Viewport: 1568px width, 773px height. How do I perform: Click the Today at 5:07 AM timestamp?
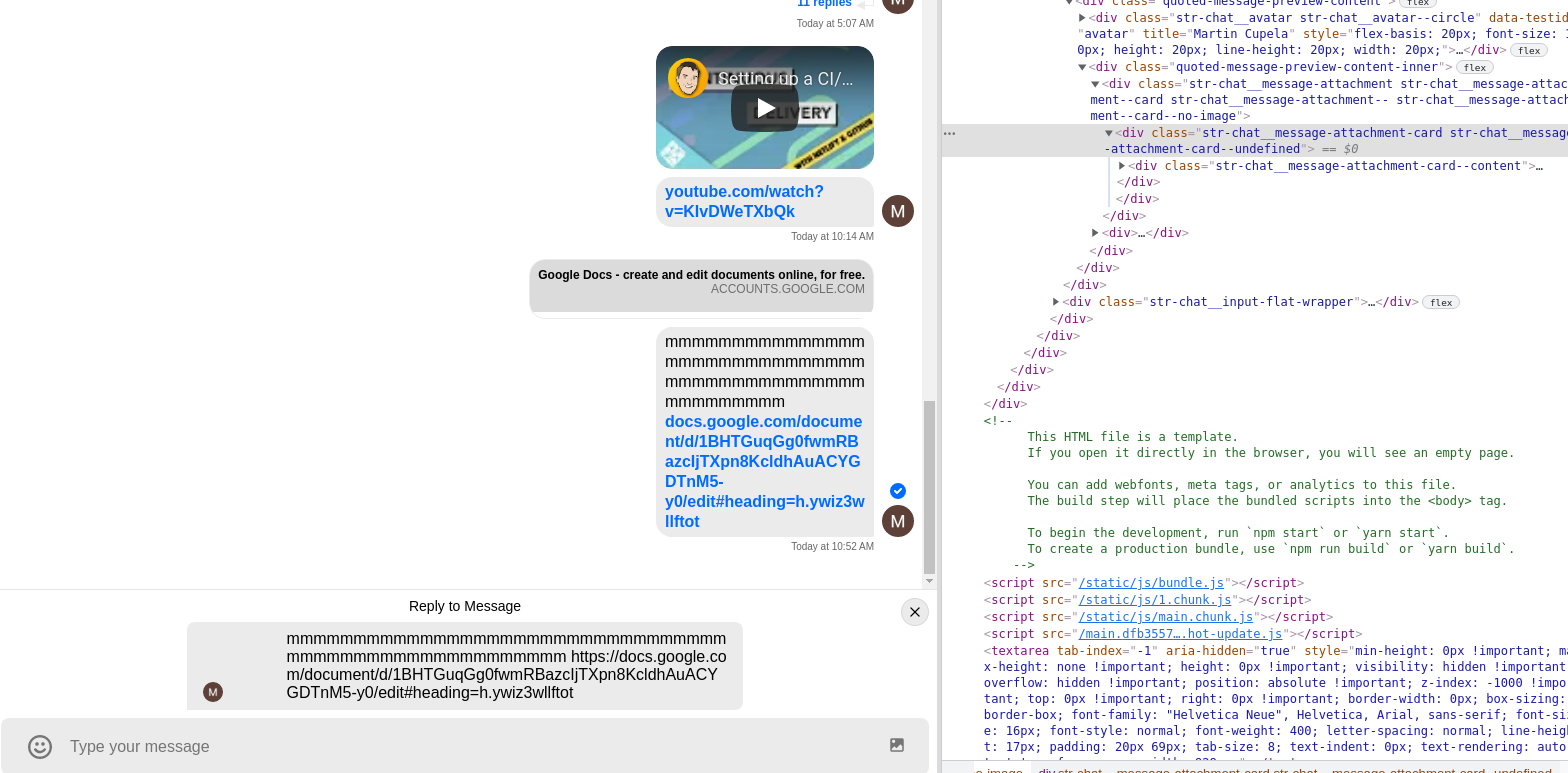(835, 23)
